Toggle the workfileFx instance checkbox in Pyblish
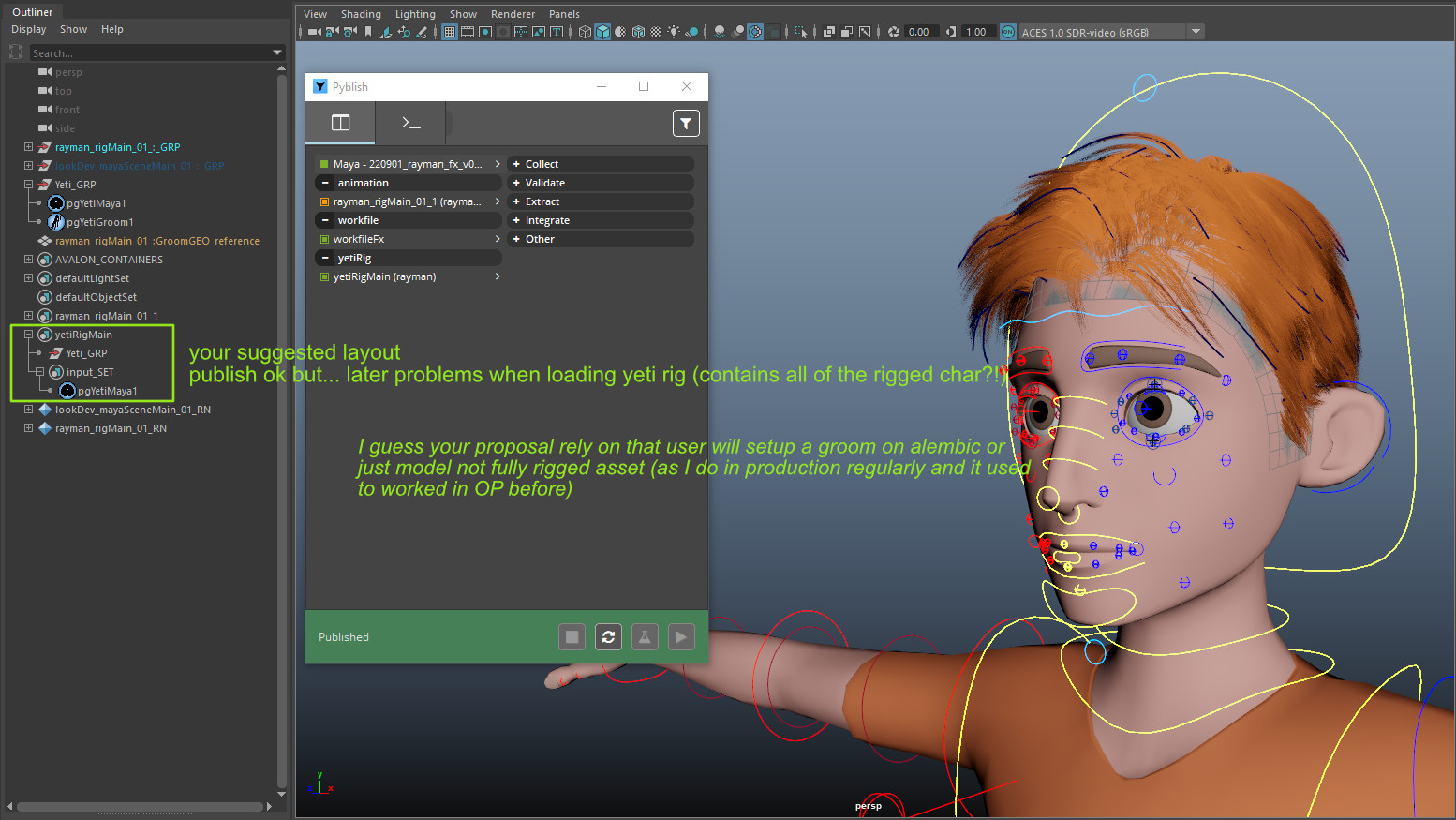 coord(324,239)
